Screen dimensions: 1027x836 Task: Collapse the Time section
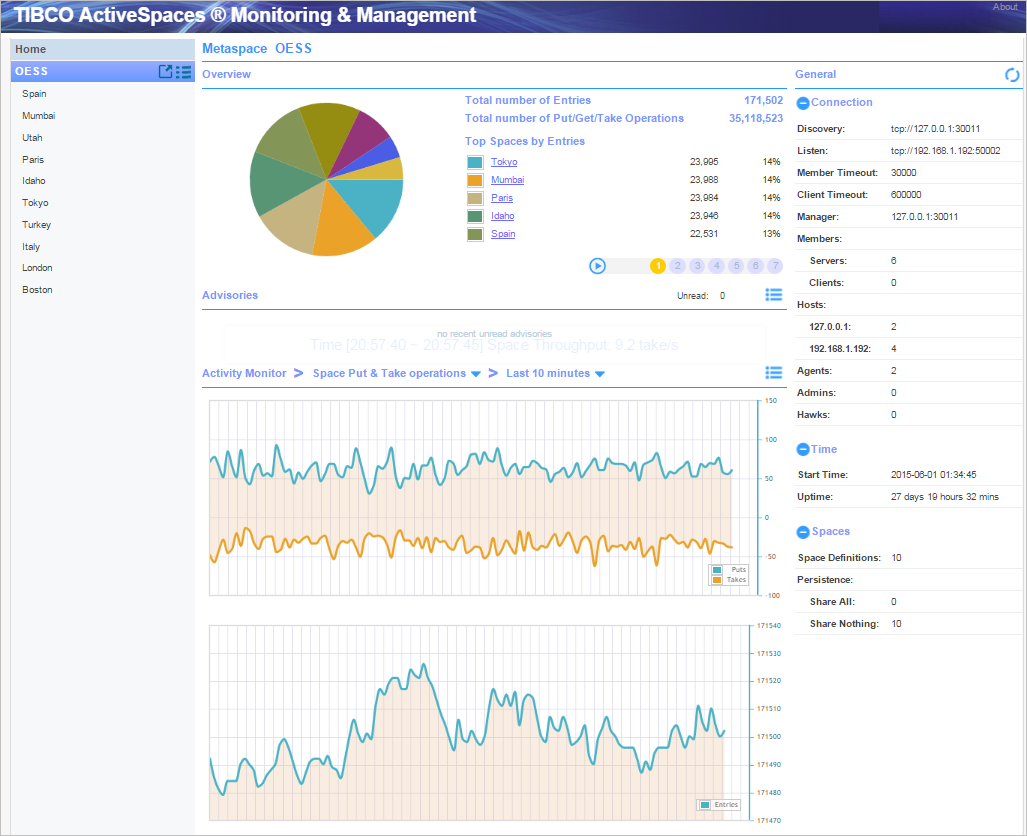click(801, 449)
